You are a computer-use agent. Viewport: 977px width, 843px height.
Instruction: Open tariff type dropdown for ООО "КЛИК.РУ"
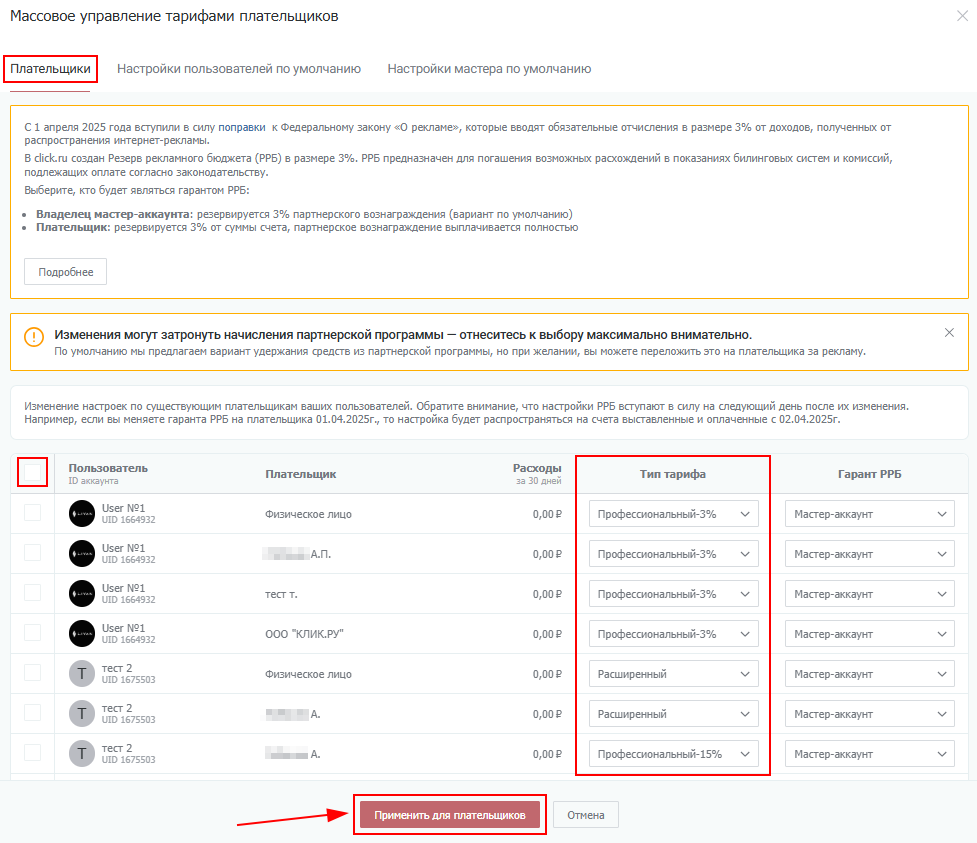click(673, 634)
